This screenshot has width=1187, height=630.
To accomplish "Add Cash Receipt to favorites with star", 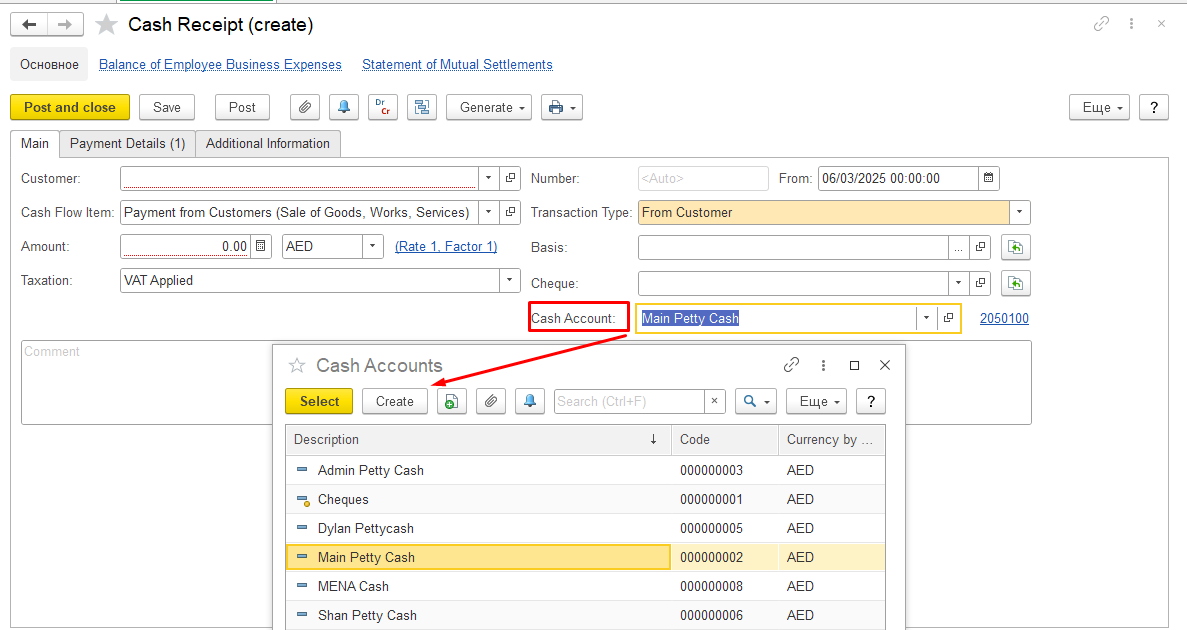I will pos(106,24).
